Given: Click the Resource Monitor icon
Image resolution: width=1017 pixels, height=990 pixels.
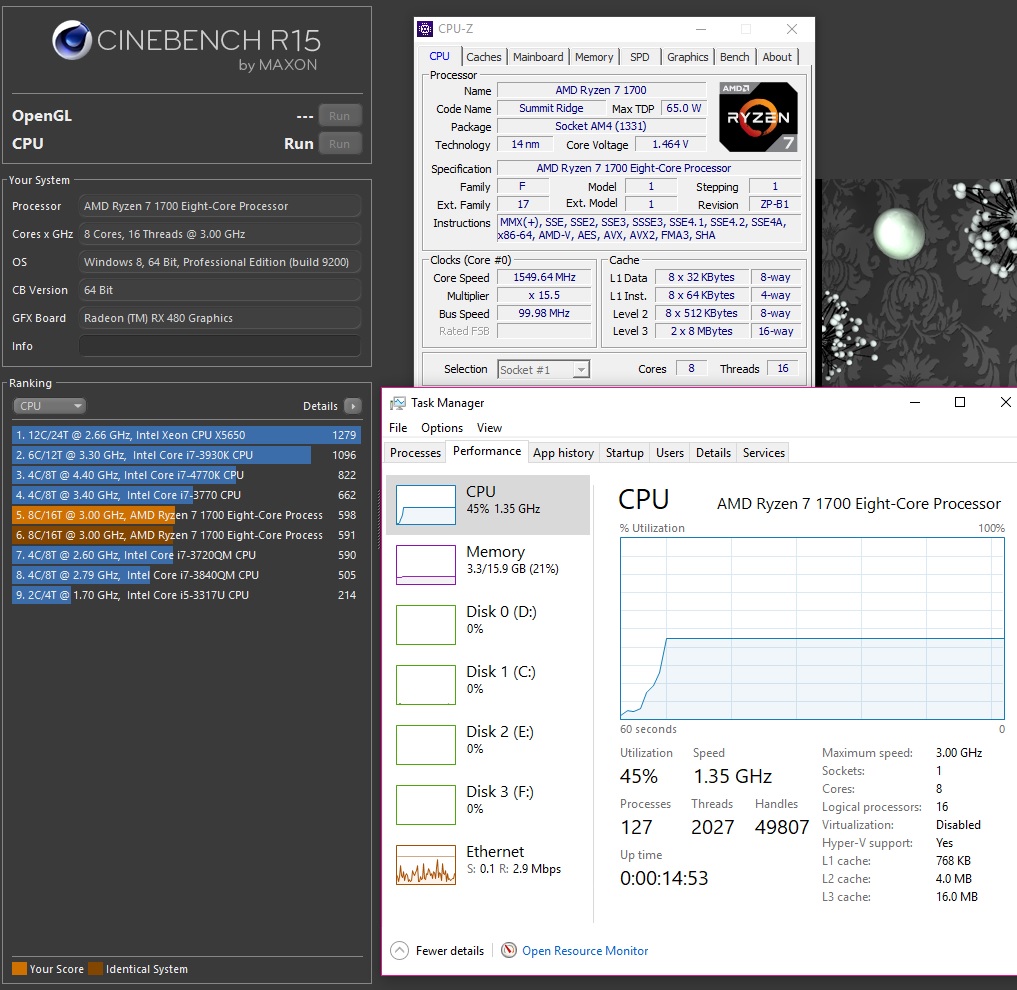Looking at the screenshot, I should pyautogui.click(x=509, y=950).
